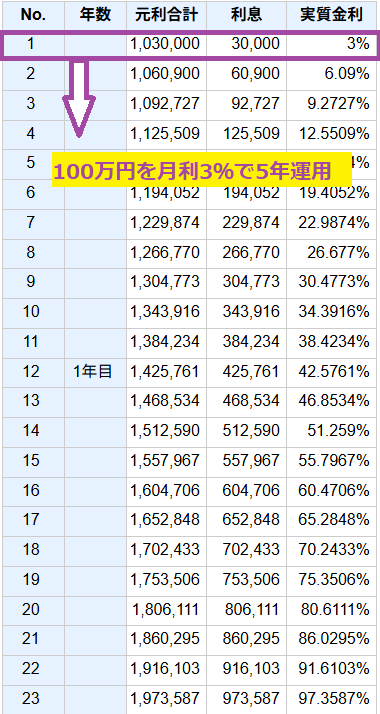
Task: Click row number 17 in No. column
Action: point(33,520)
